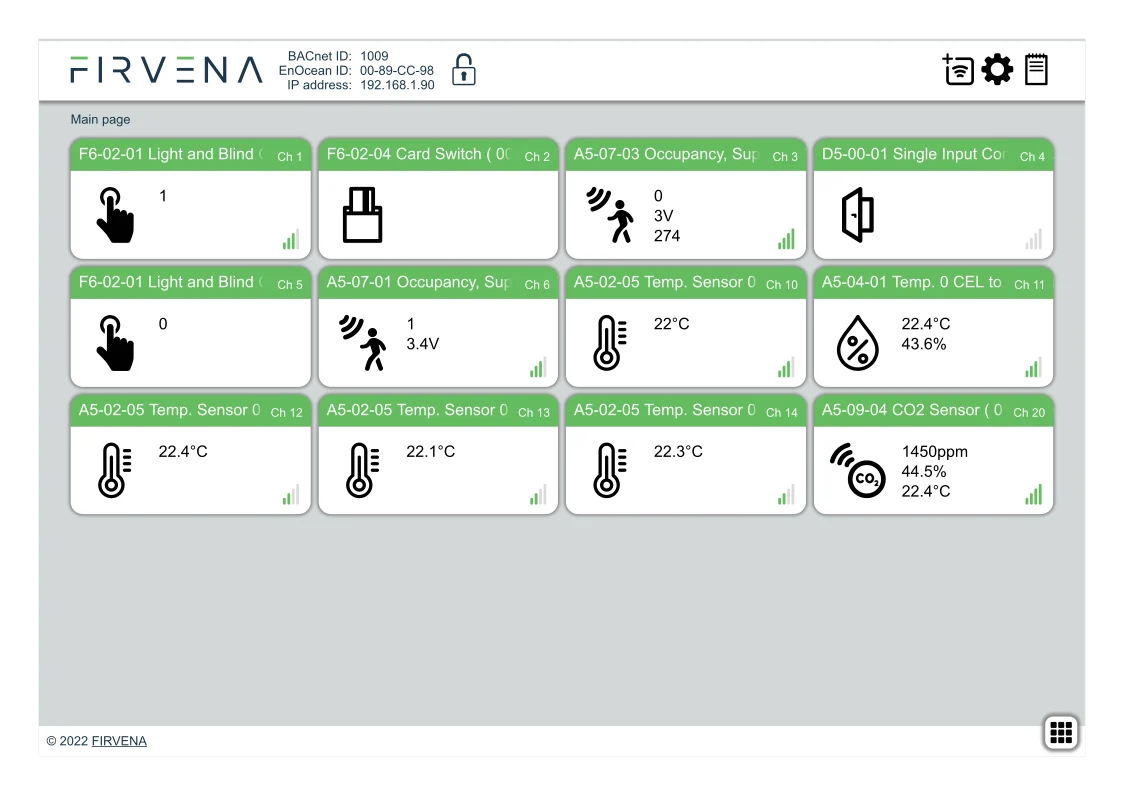1124x795 pixels.
Task: Click the FIRVENA footer link
Action: [119, 741]
